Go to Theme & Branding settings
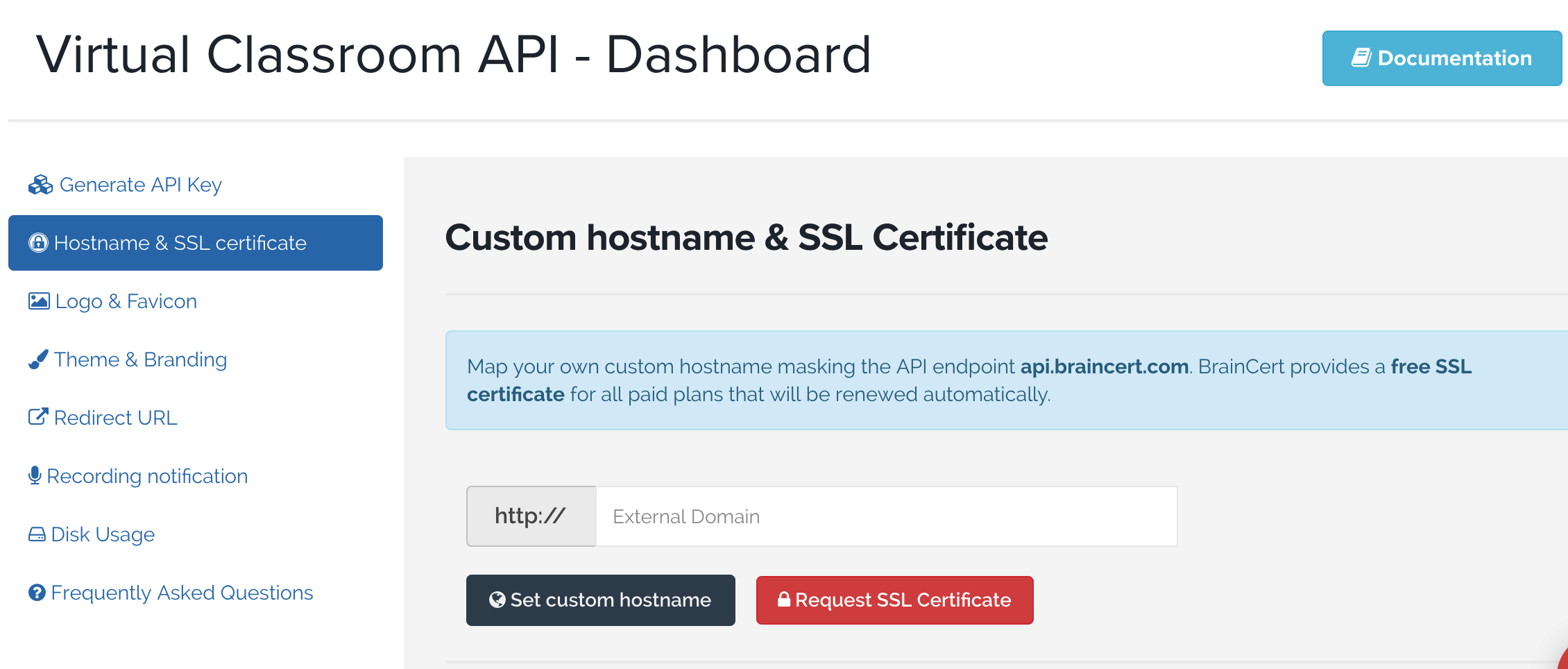This screenshot has height=669, width=1568. [x=140, y=359]
